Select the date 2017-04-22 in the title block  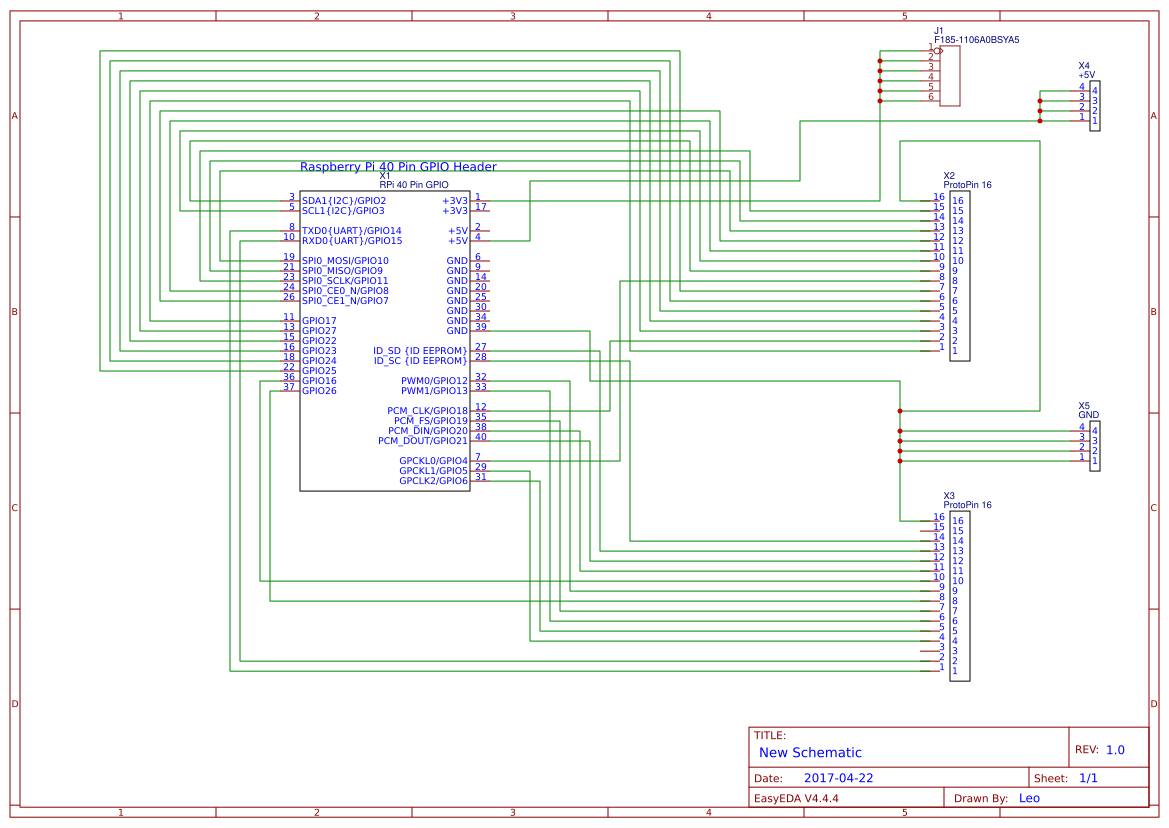838,776
